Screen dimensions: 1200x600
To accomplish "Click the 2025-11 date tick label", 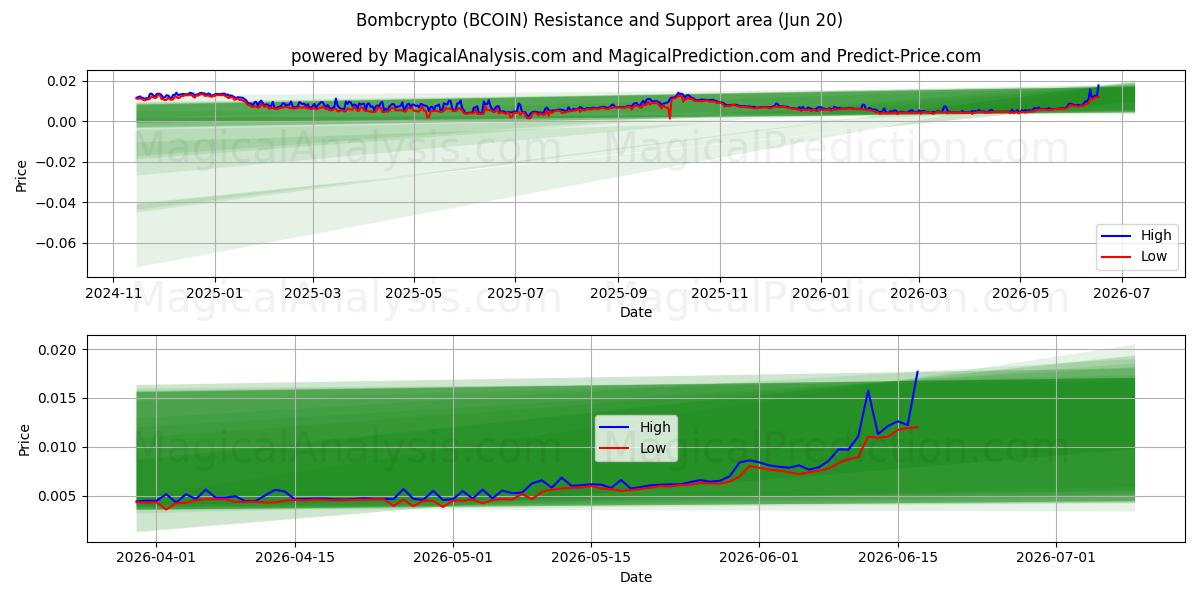I will (x=720, y=293).
